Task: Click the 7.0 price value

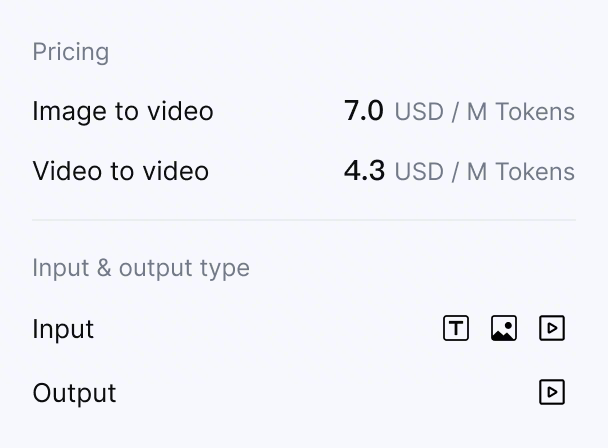Action: click(x=364, y=111)
